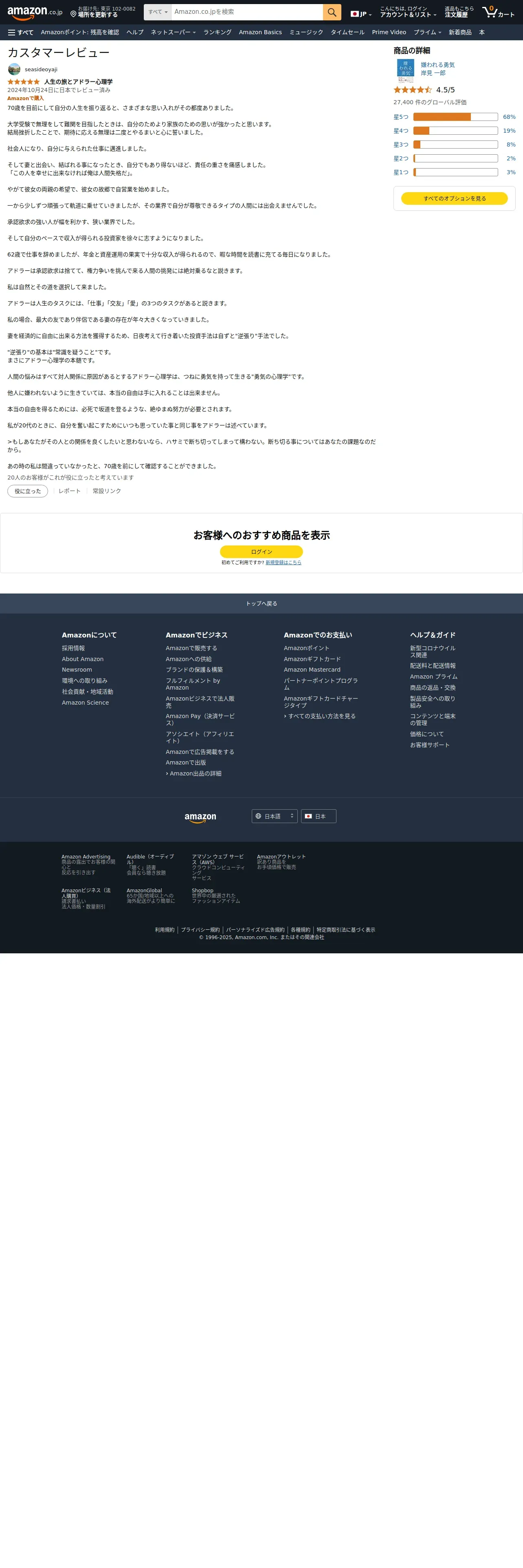
Task: Open Amazonポイント: 残高を確認 nav item
Action: coord(80,32)
